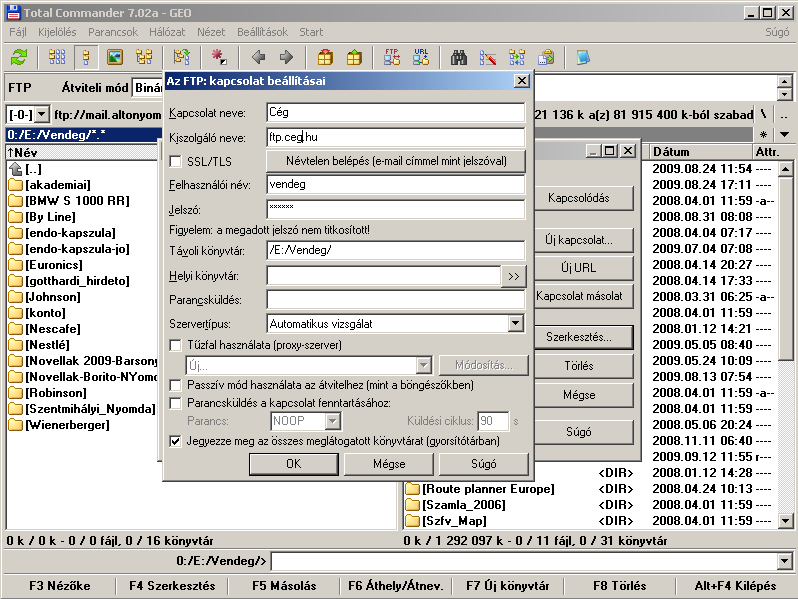Confirm FTP settings with OK button

pos(294,464)
